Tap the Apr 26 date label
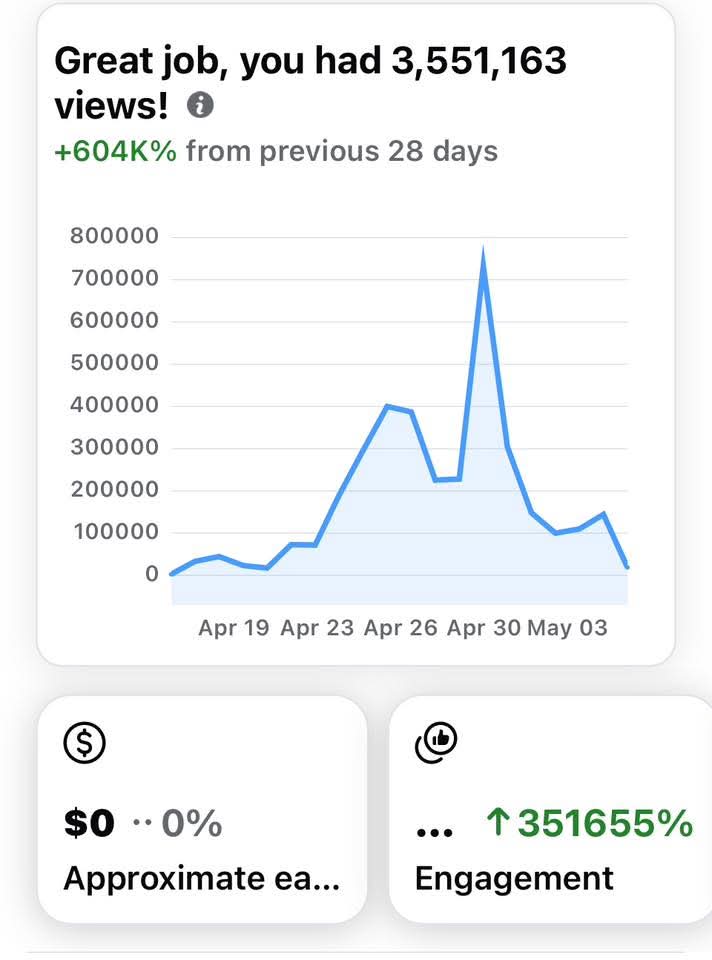Image resolution: width=712 pixels, height=960 pixels. click(400, 629)
